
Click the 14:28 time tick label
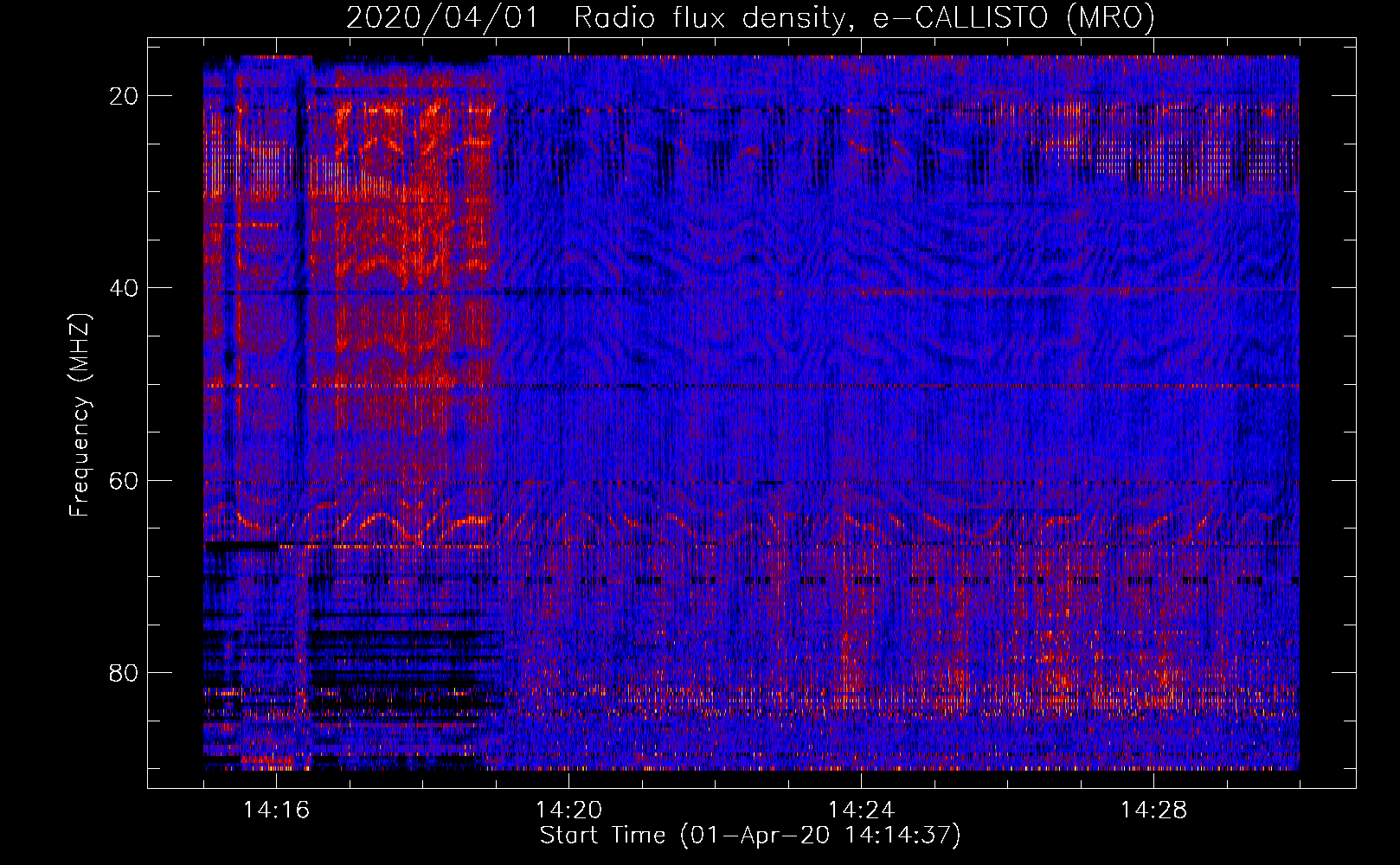(x=1153, y=811)
